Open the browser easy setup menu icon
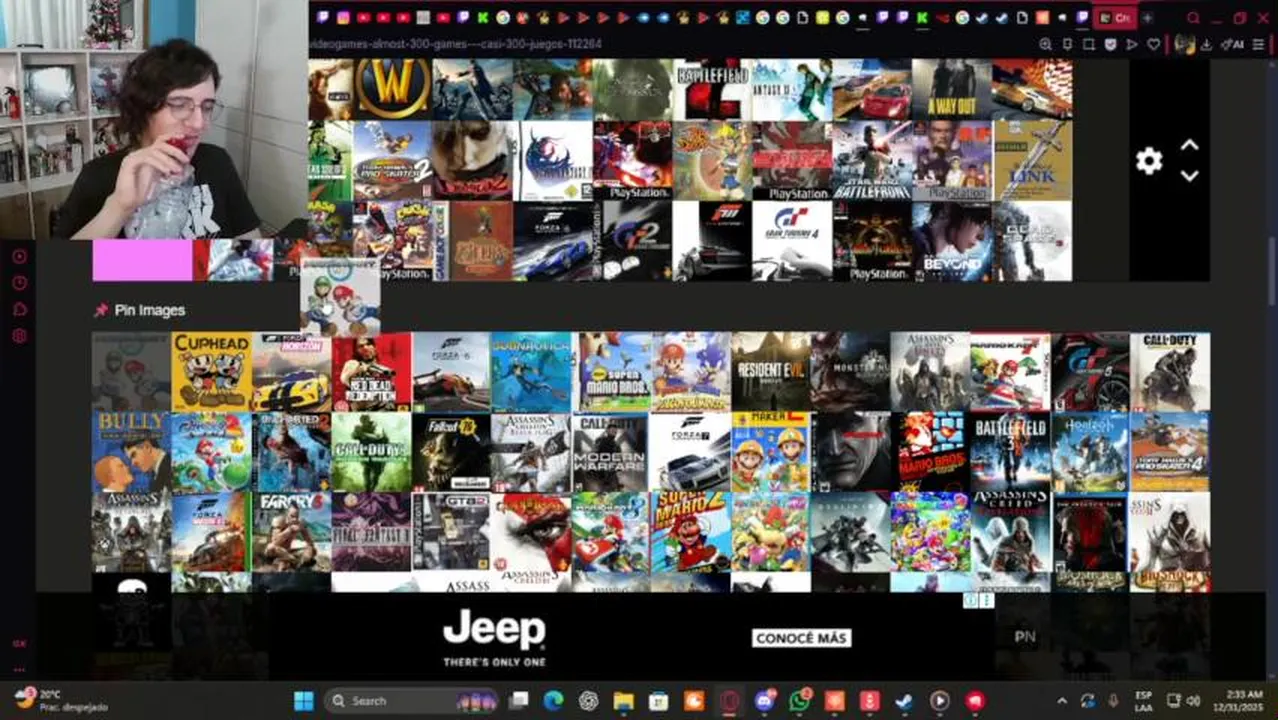The height and width of the screenshot is (720, 1278). point(1258,44)
